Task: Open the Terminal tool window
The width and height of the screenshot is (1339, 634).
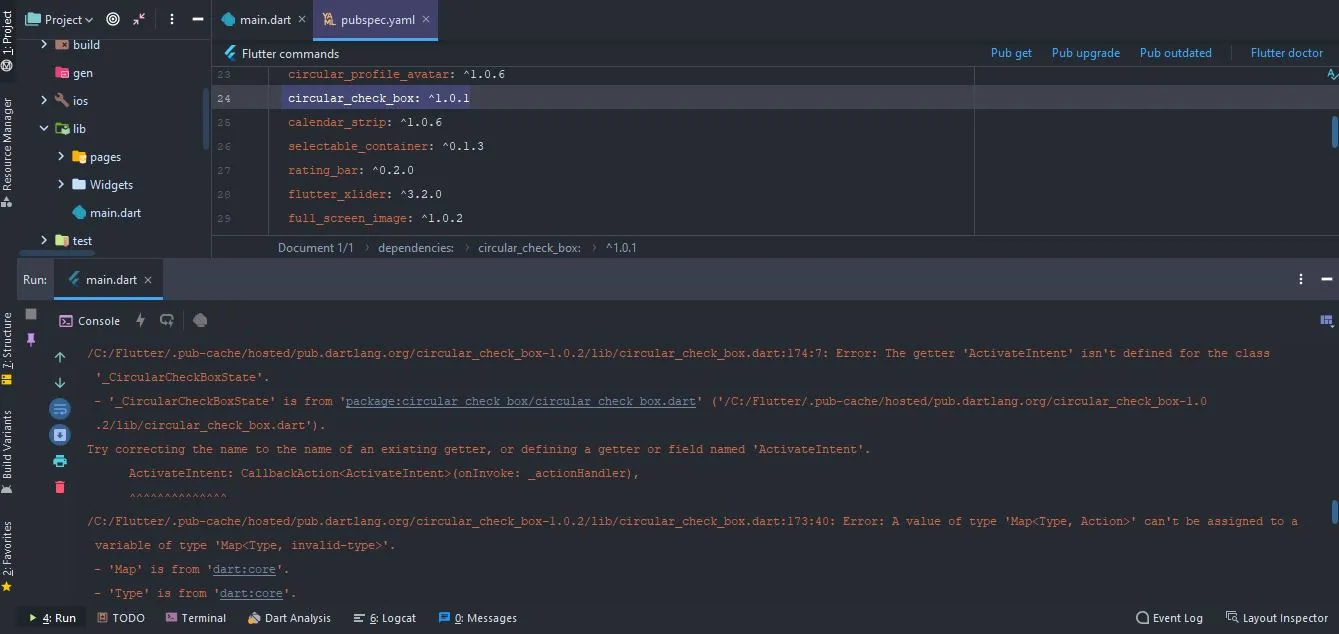Action: point(196,618)
